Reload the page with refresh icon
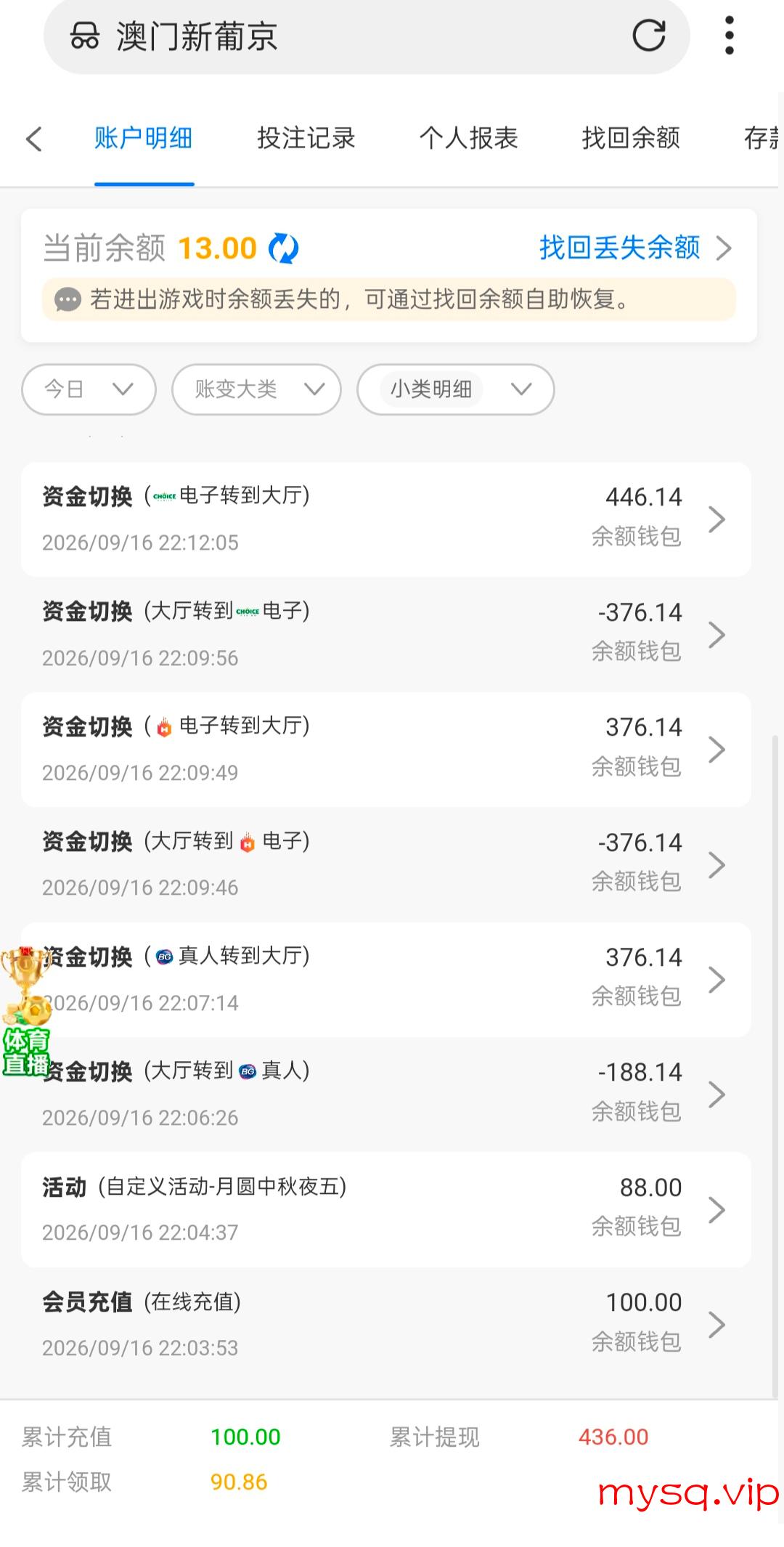 648,35
